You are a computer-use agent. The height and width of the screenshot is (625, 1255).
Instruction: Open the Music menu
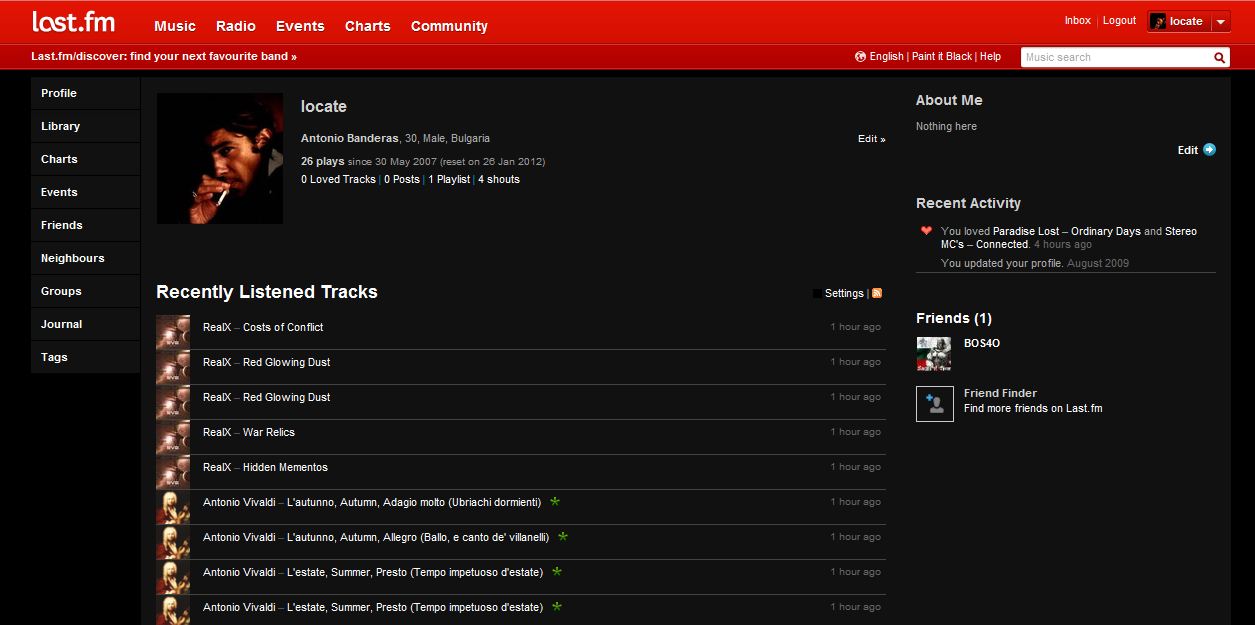click(175, 26)
